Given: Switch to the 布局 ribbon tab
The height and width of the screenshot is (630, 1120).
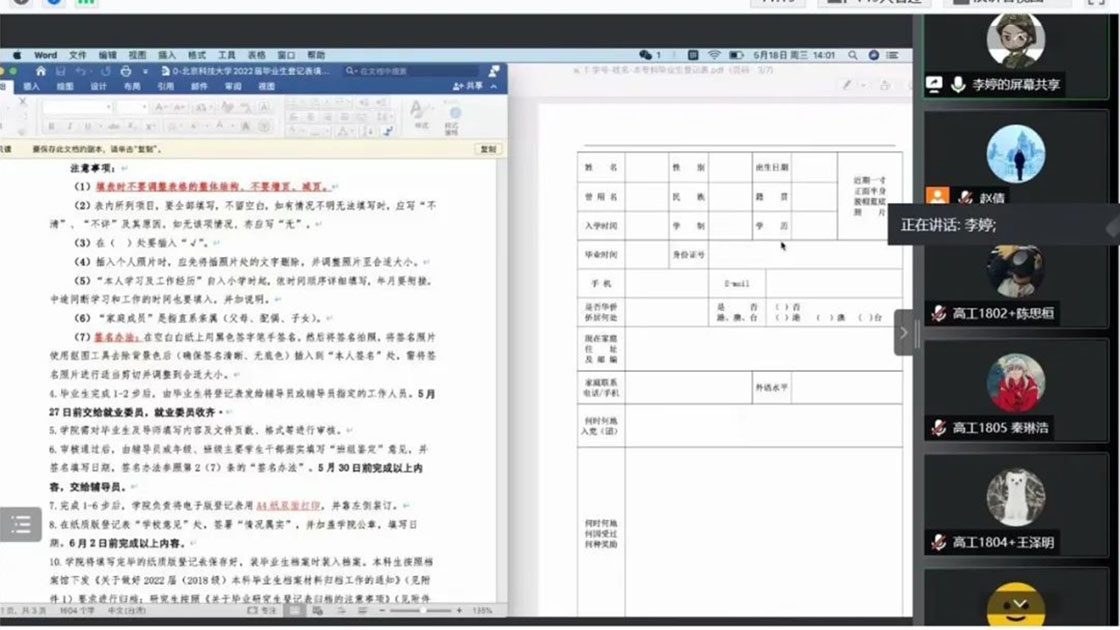Looking at the screenshot, I should pos(131,86).
